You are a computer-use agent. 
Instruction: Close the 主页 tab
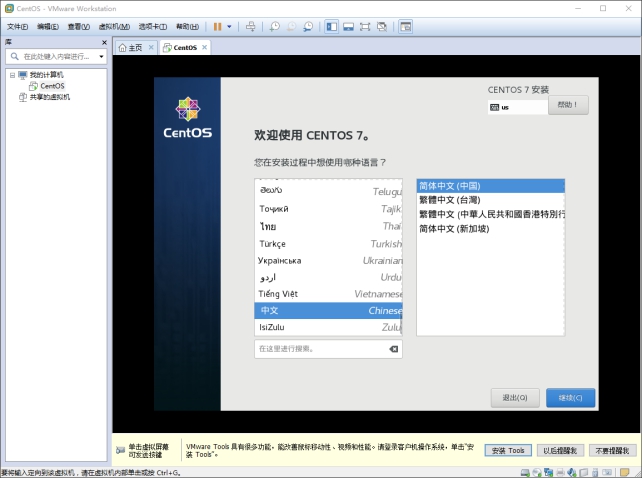pyautogui.click(x=151, y=47)
